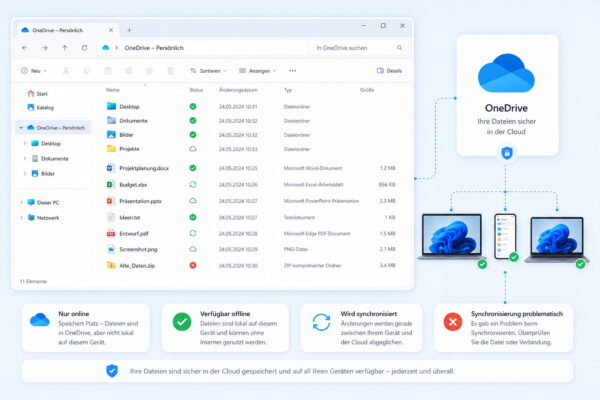Click the Rename toolbar icon
This screenshot has height=400, width=600.
pos(129,71)
